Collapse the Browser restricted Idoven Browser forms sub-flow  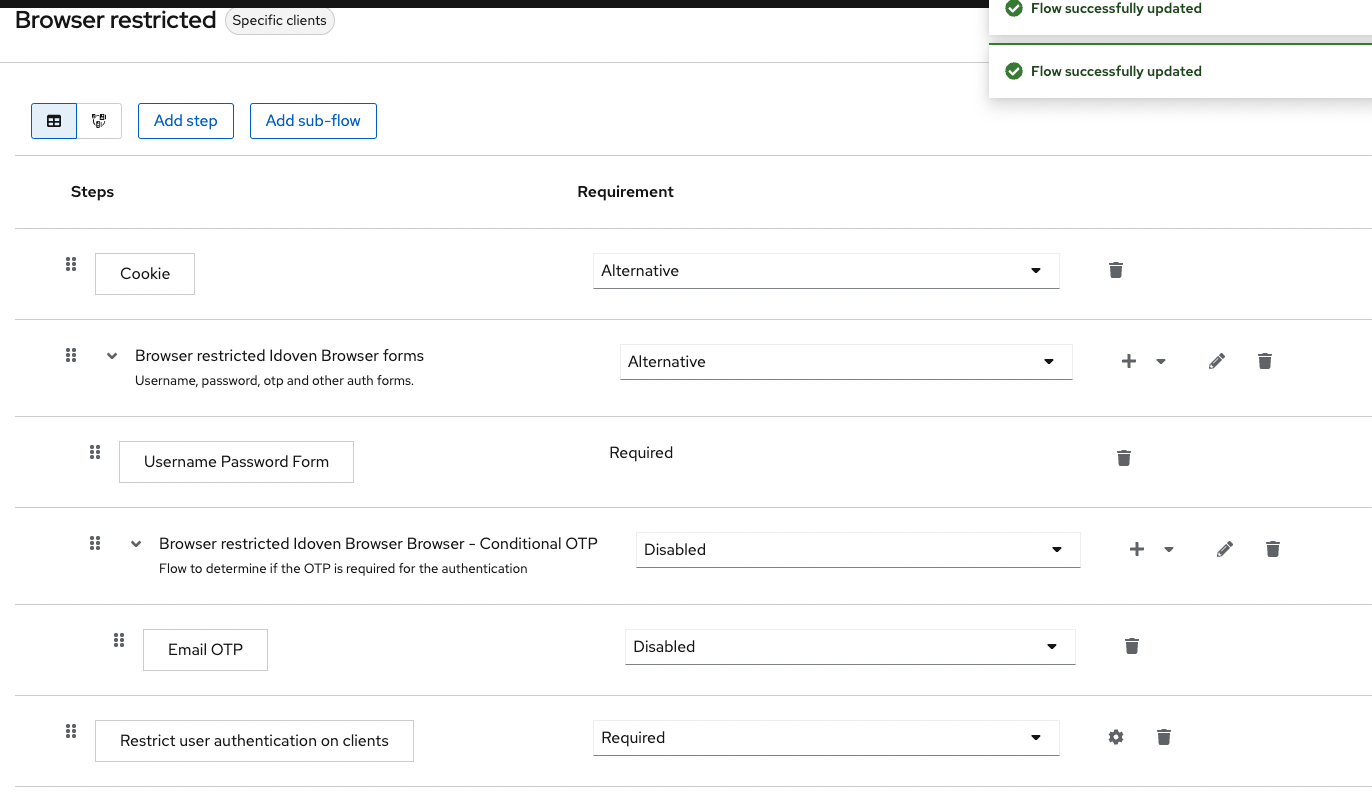(x=111, y=355)
